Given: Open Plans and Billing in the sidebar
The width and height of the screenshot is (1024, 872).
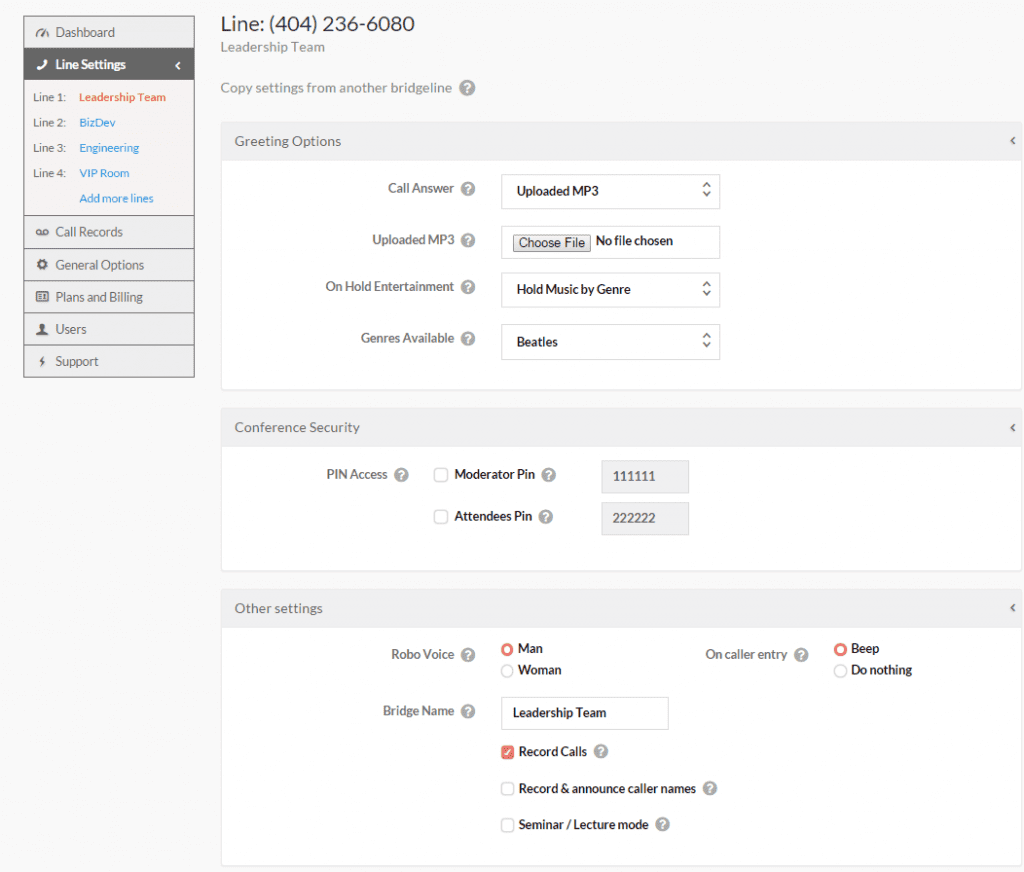Looking at the screenshot, I should click(109, 297).
